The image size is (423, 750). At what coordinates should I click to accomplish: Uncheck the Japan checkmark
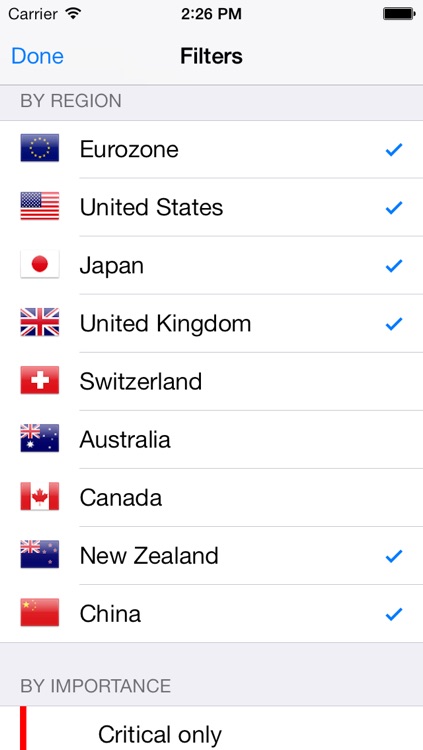(x=394, y=265)
